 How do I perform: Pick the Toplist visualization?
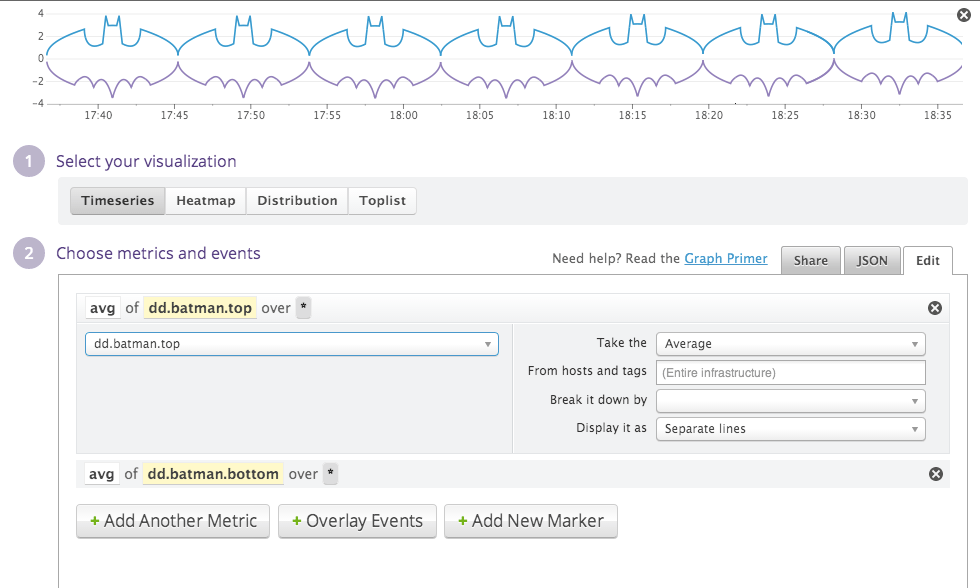[382, 201]
